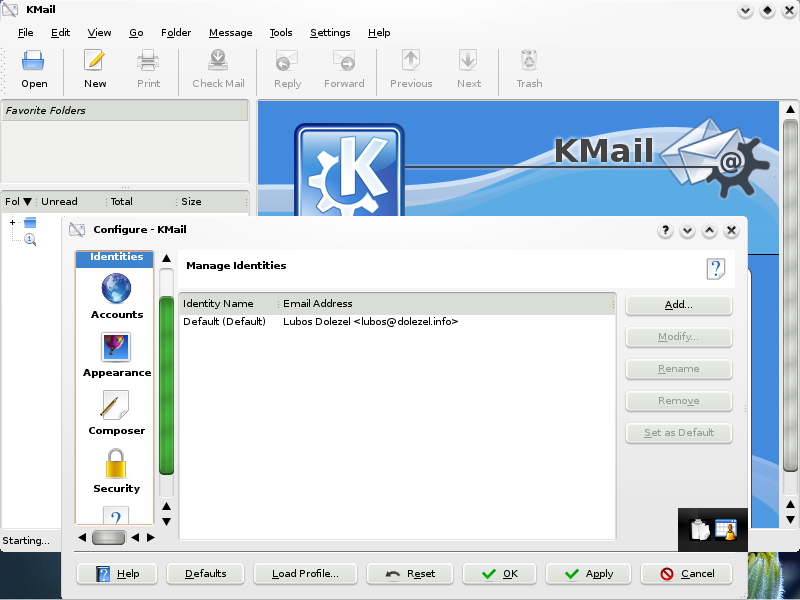Open the Edit menu
This screenshot has height=600, width=800.
pos(60,33)
